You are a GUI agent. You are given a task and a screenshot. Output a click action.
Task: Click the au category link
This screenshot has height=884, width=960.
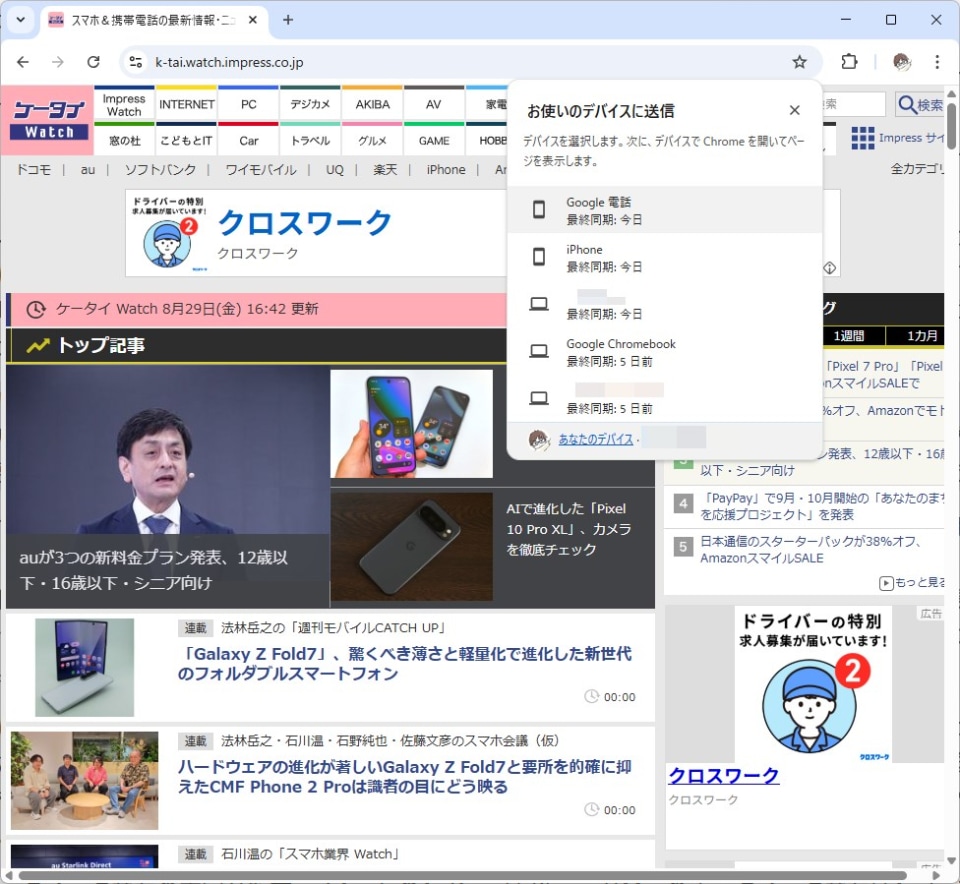pos(88,170)
